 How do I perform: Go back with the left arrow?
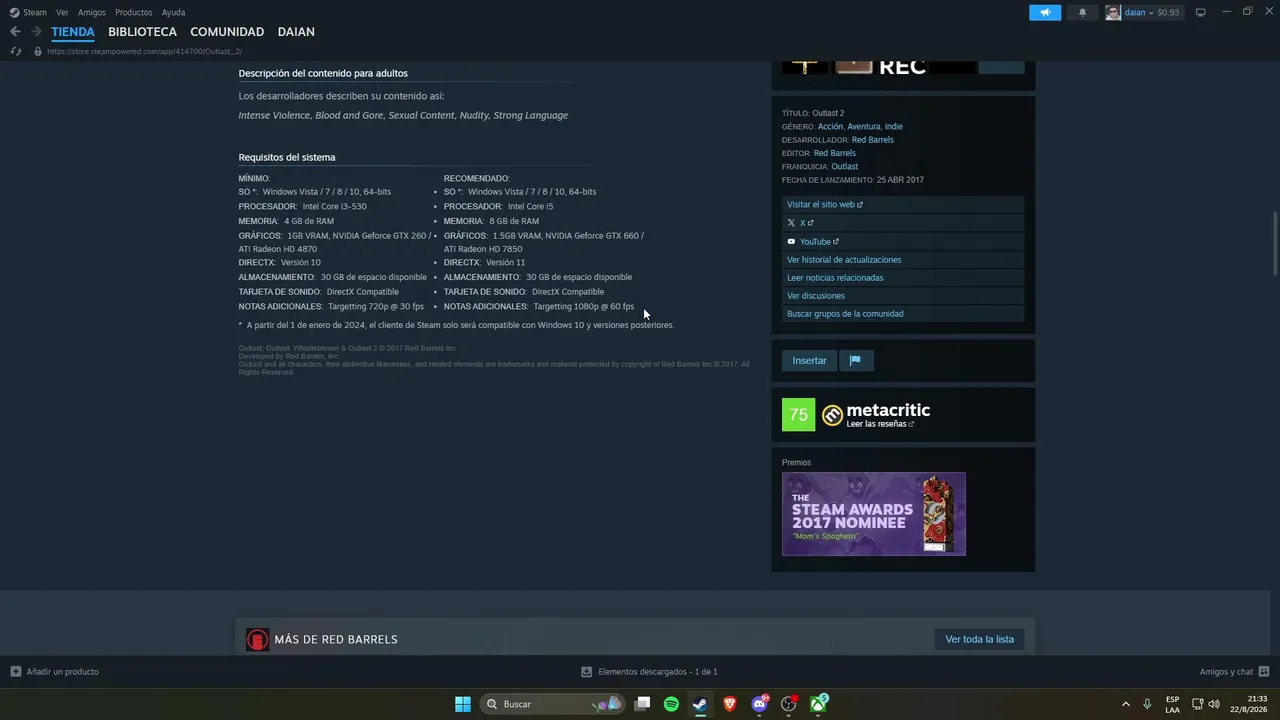click(15, 32)
